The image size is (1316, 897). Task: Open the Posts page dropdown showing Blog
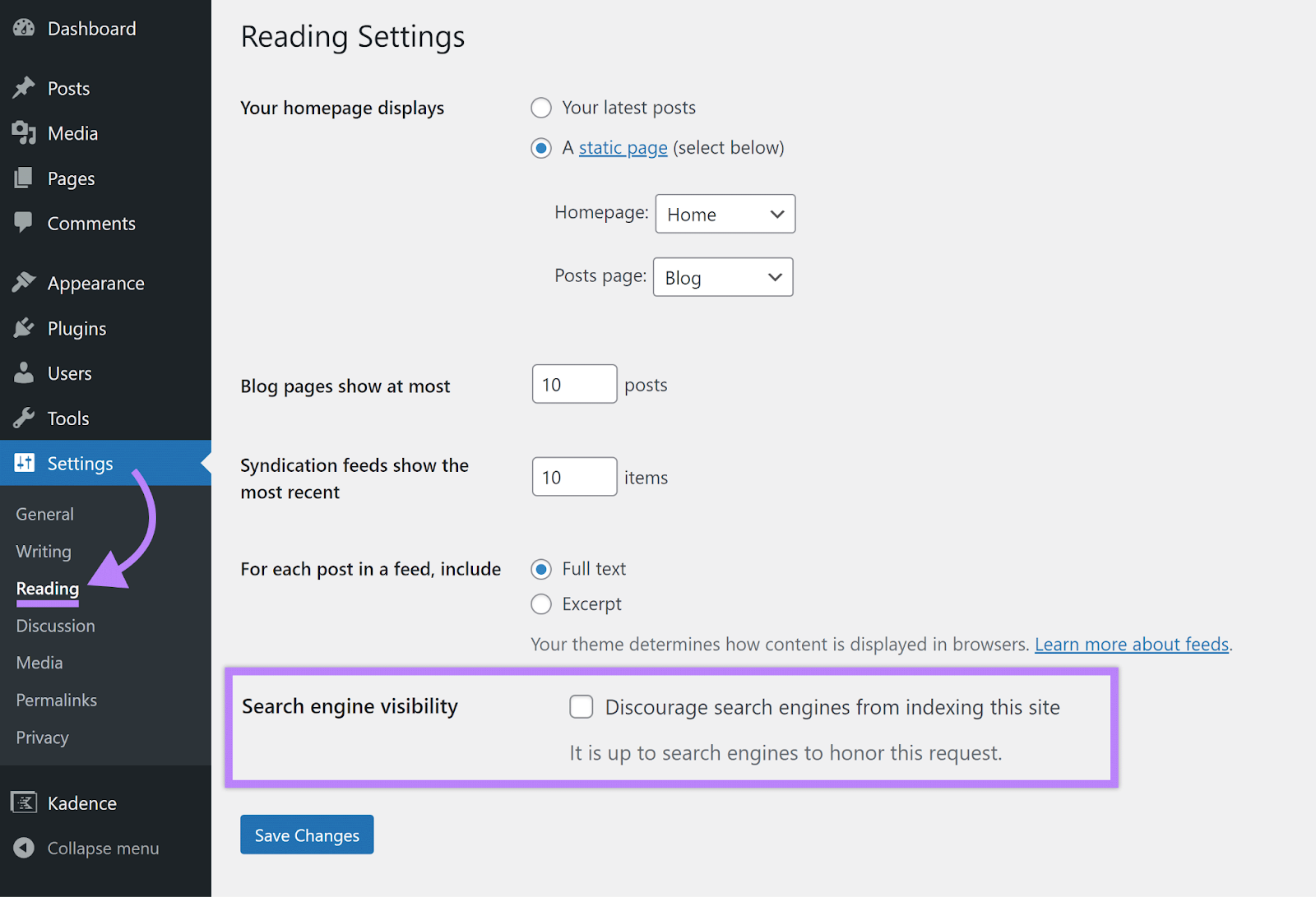(x=722, y=277)
